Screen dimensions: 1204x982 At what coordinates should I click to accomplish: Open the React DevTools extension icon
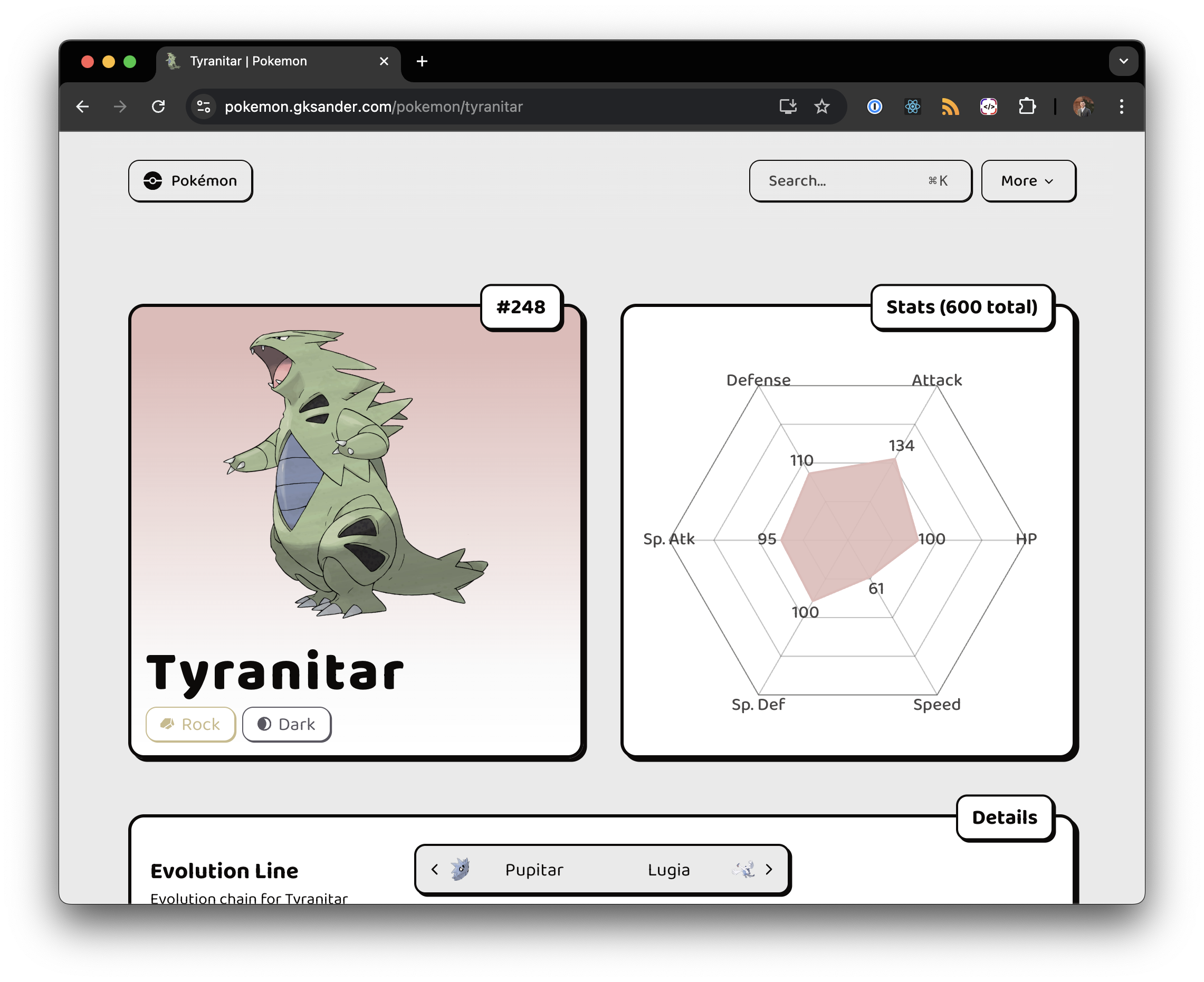click(x=912, y=107)
